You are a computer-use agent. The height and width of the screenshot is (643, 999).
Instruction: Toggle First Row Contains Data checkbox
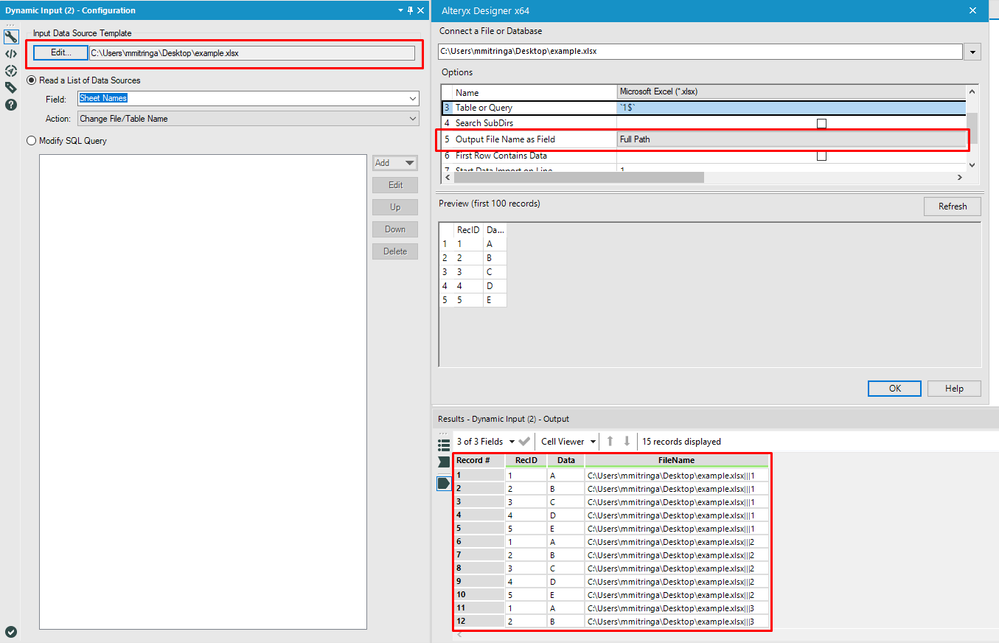[821, 155]
